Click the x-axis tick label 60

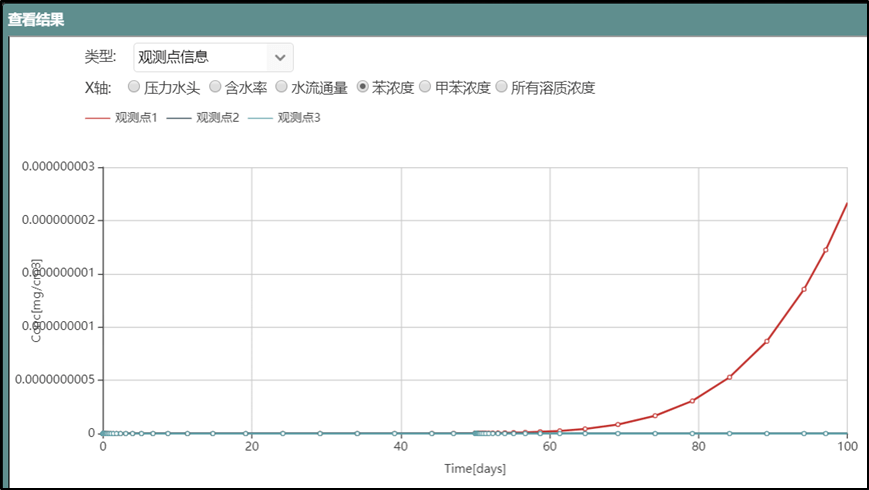click(x=550, y=447)
